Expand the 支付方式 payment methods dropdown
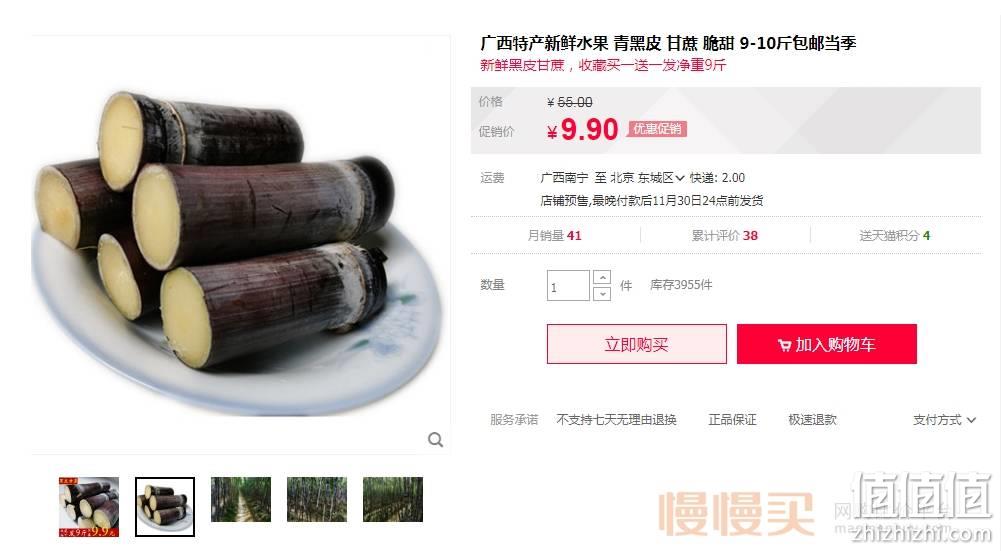The height and width of the screenshot is (551, 1001). click(944, 419)
